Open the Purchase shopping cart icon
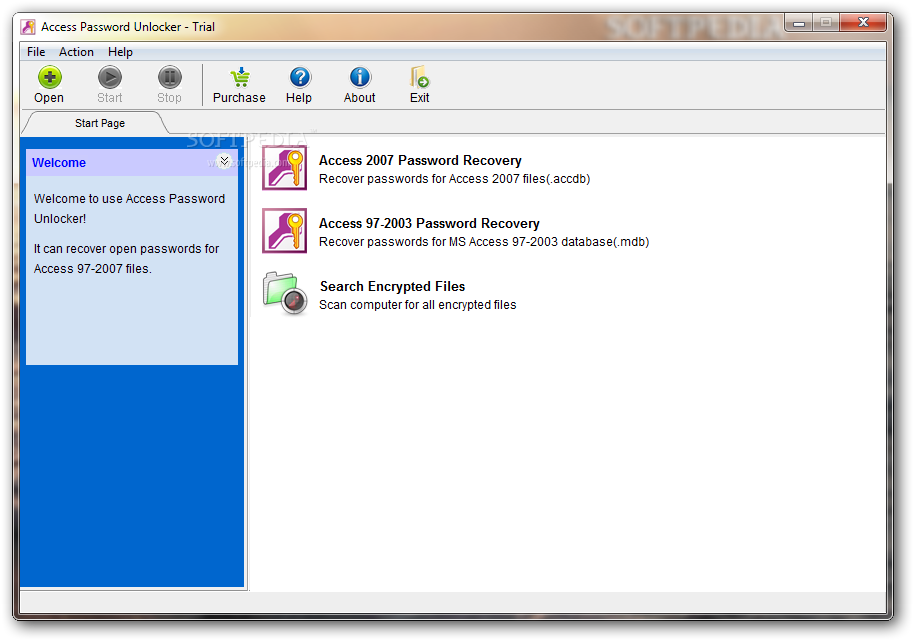Viewport: 914px width, 641px height. (240, 78)
